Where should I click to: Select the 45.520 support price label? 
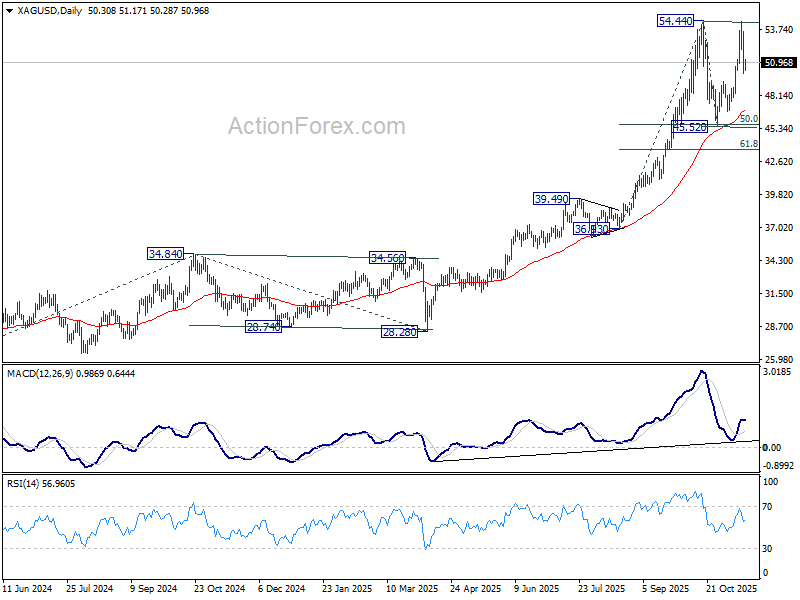690,127
